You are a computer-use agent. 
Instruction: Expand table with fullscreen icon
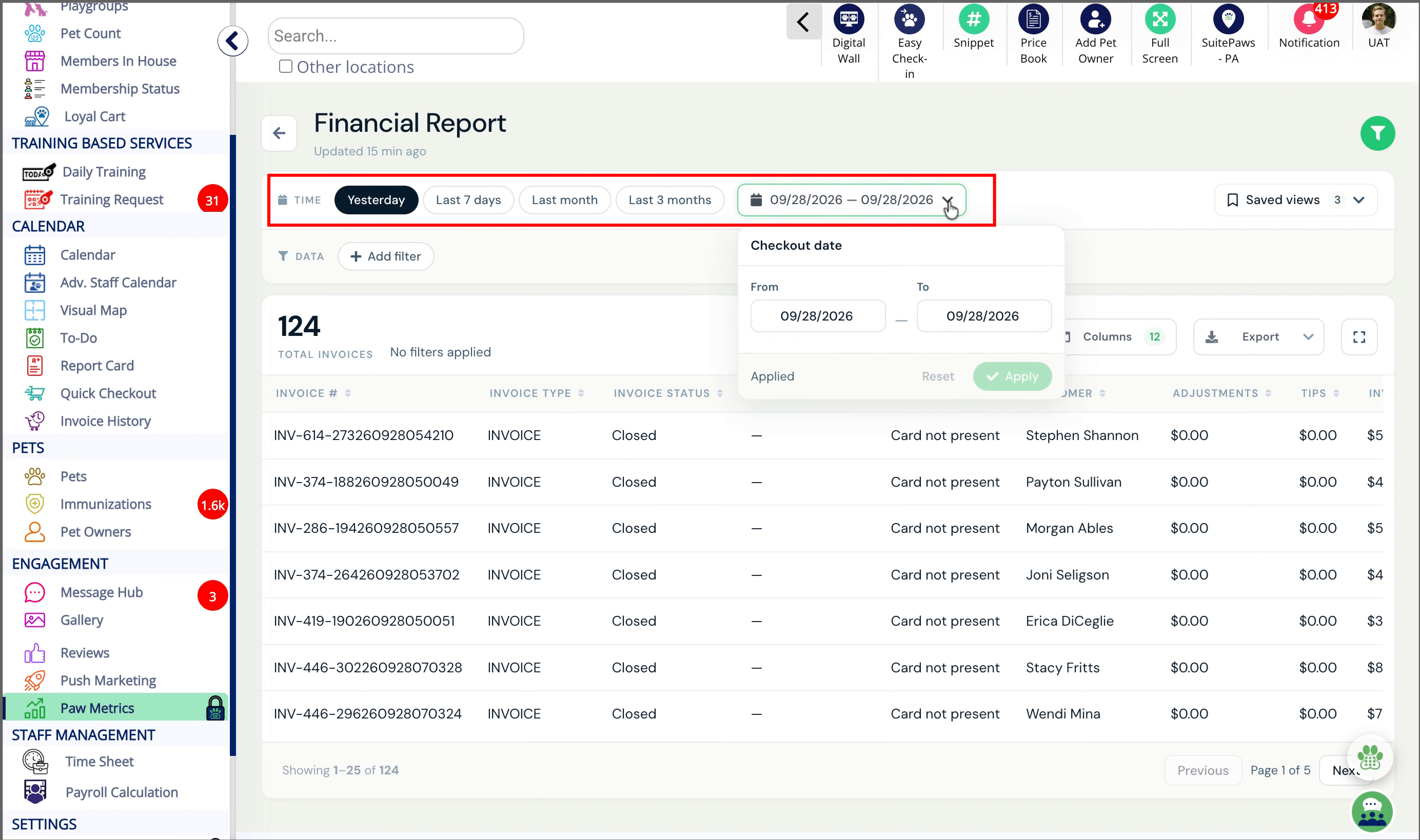[1358, 337]
